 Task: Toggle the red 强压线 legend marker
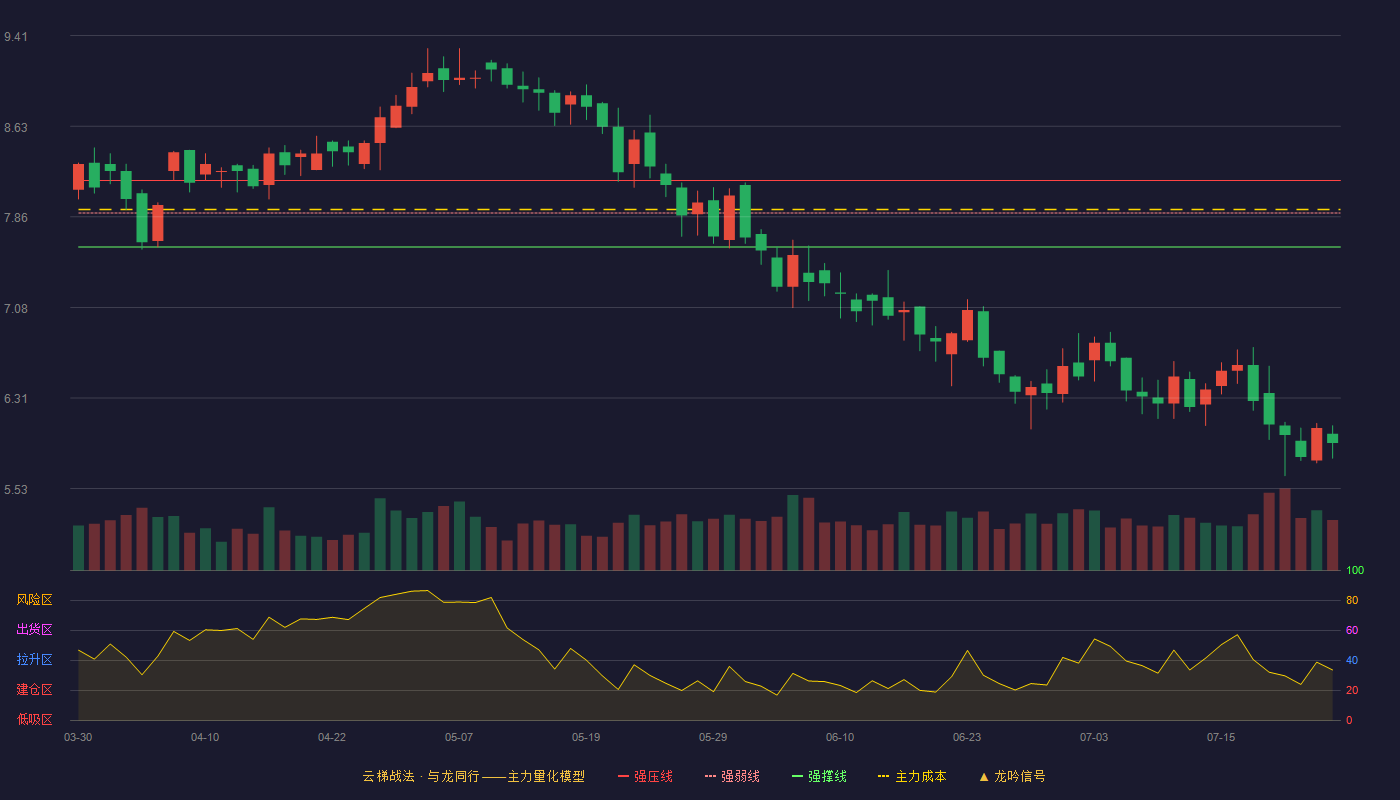(x=623, y=776)
